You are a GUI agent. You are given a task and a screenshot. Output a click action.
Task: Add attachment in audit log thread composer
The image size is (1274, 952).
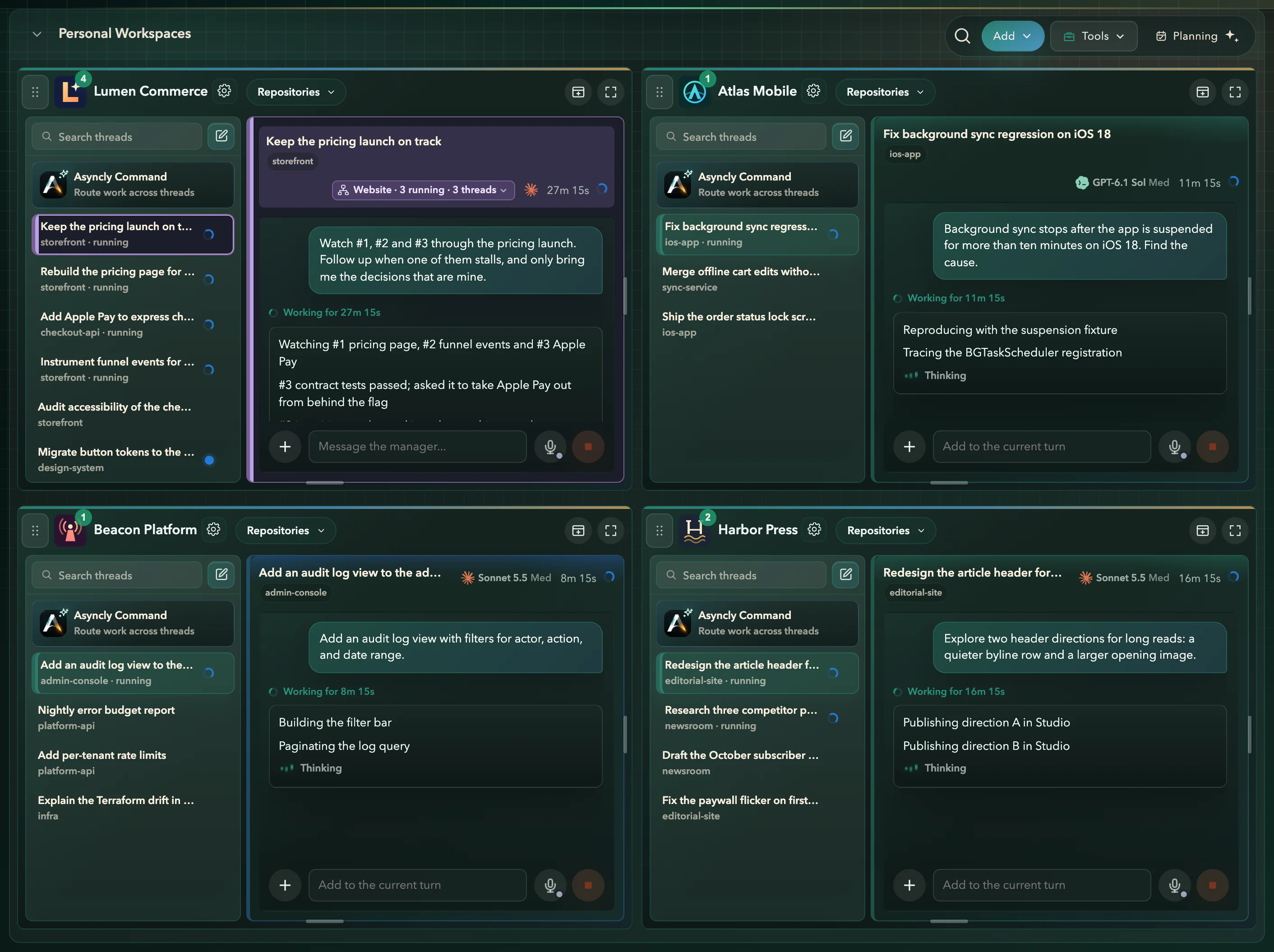(285, 885)
